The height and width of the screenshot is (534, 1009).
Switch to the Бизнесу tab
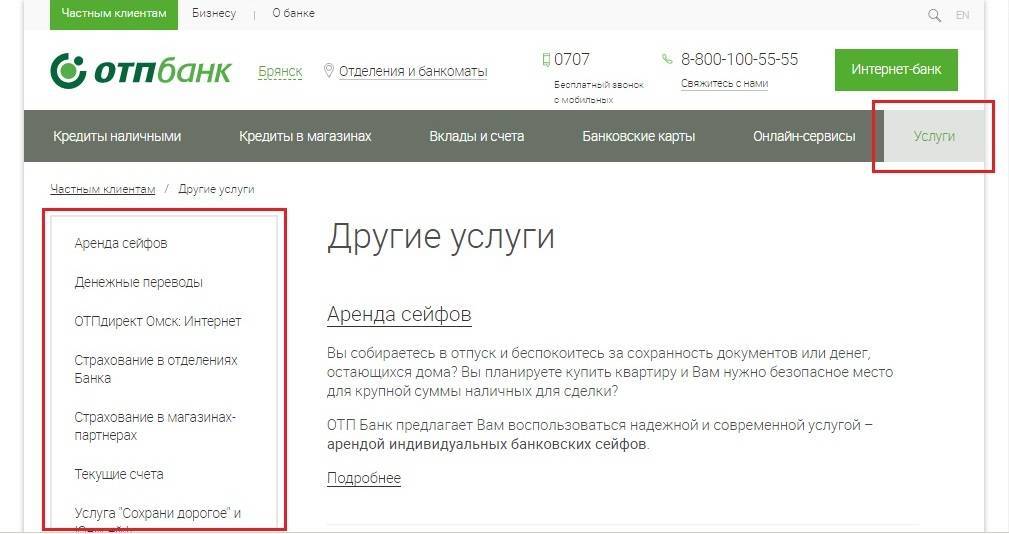[x=214, y=14]
